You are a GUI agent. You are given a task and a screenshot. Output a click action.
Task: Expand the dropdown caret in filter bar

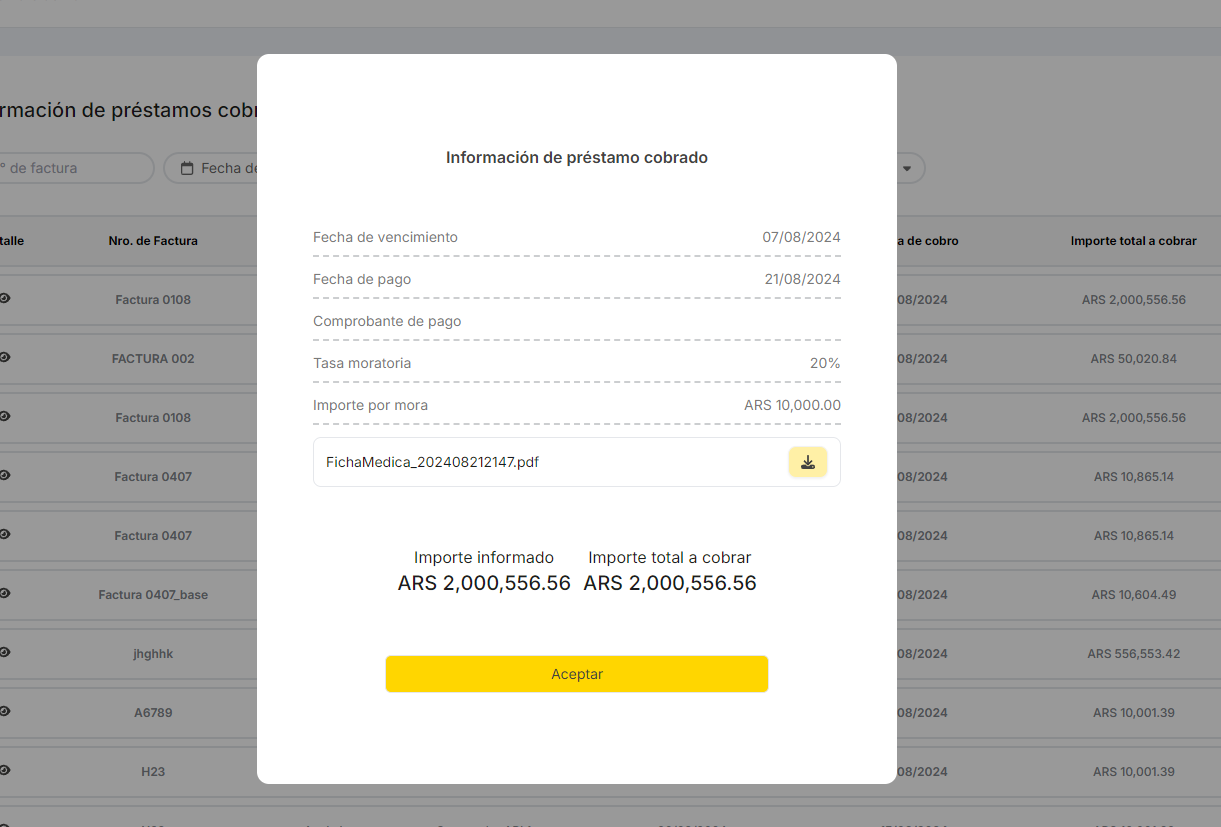point(907,168)
